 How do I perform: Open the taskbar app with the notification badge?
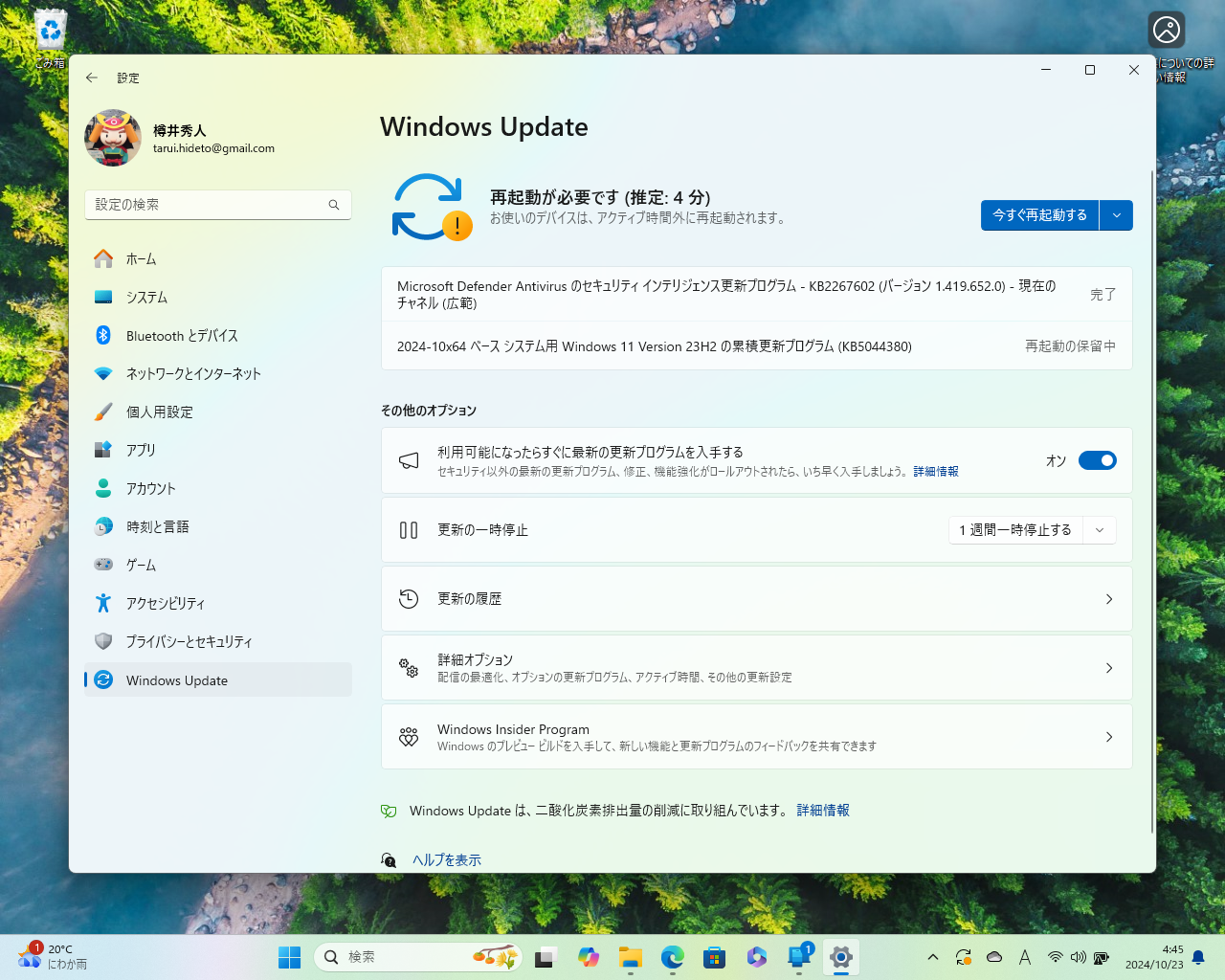pos(799,957)
